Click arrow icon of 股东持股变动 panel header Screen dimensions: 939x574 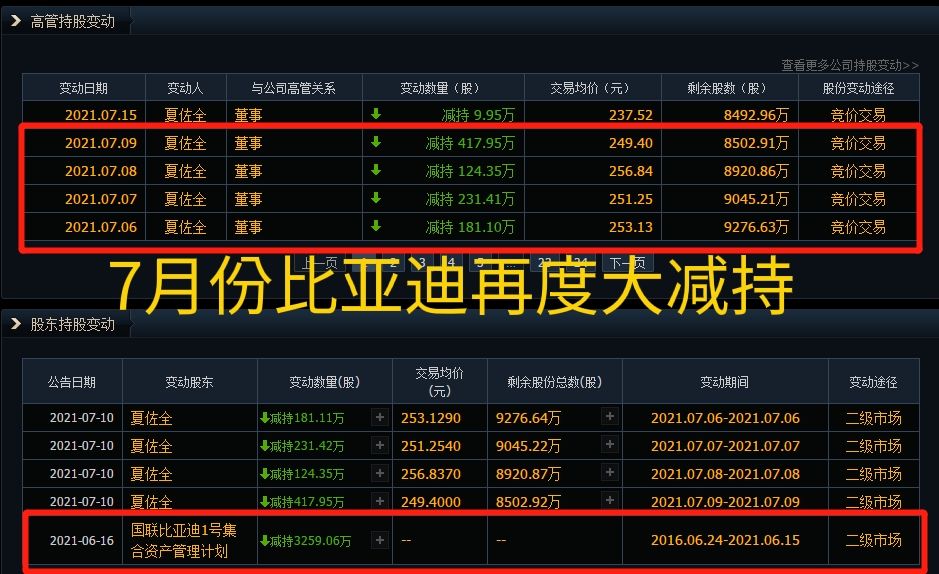pos(16,324)
